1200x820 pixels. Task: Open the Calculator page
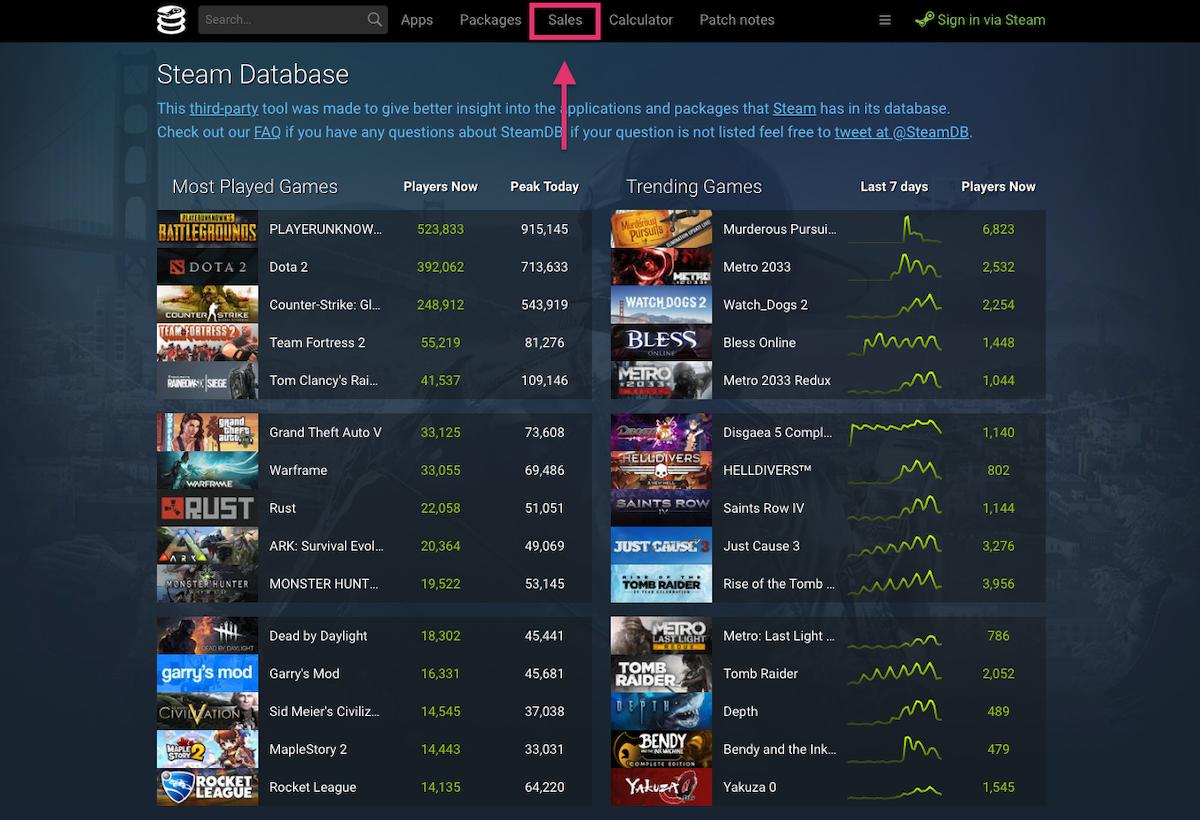(641, 20)
